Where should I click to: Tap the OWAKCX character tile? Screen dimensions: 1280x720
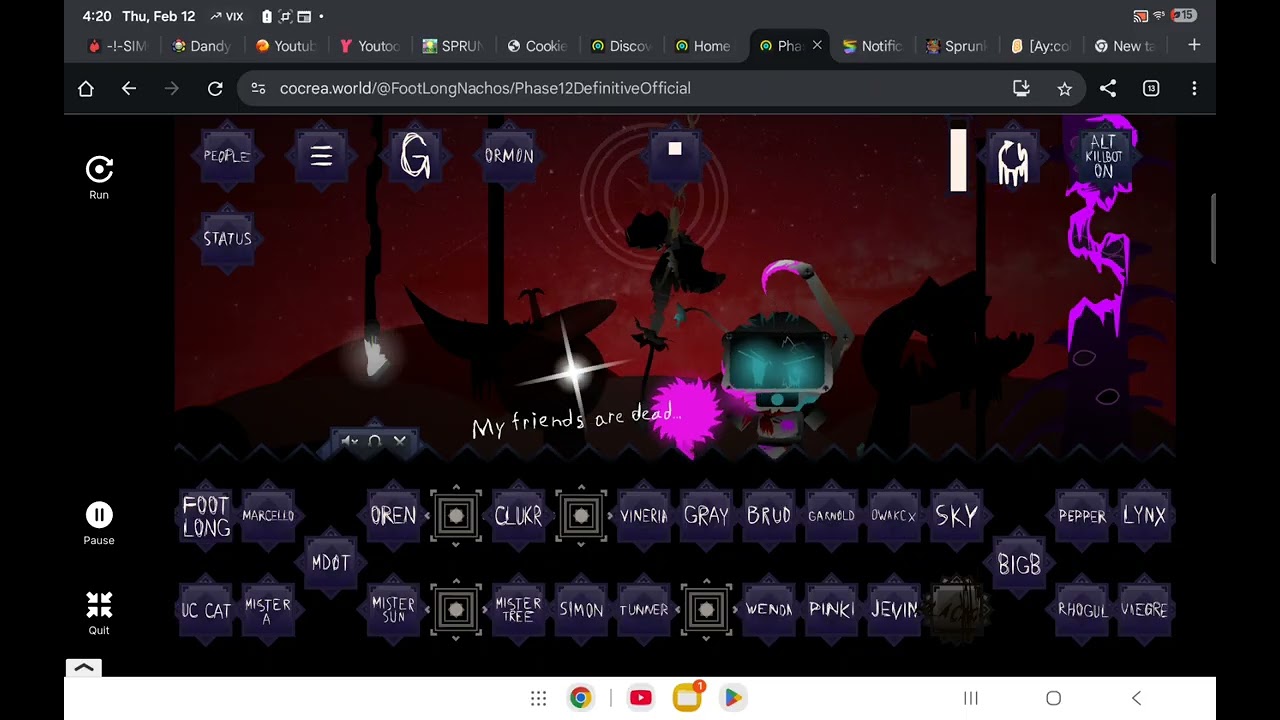[893, 516]
